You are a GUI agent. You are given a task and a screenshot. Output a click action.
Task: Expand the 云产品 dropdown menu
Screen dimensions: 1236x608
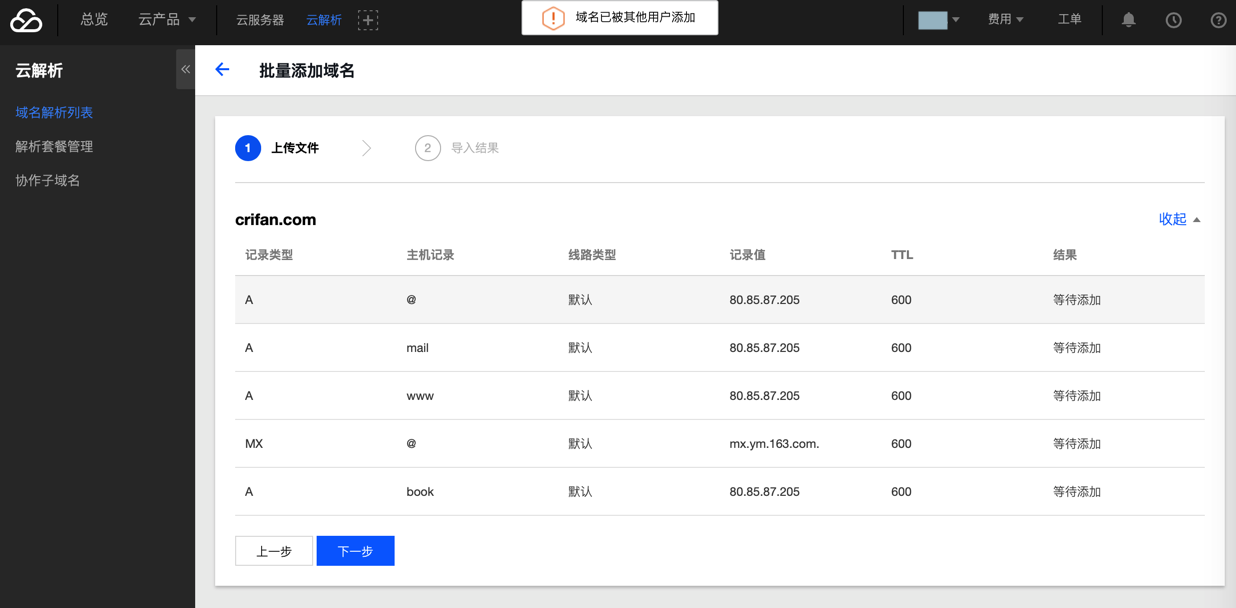[x=167, y=20]
